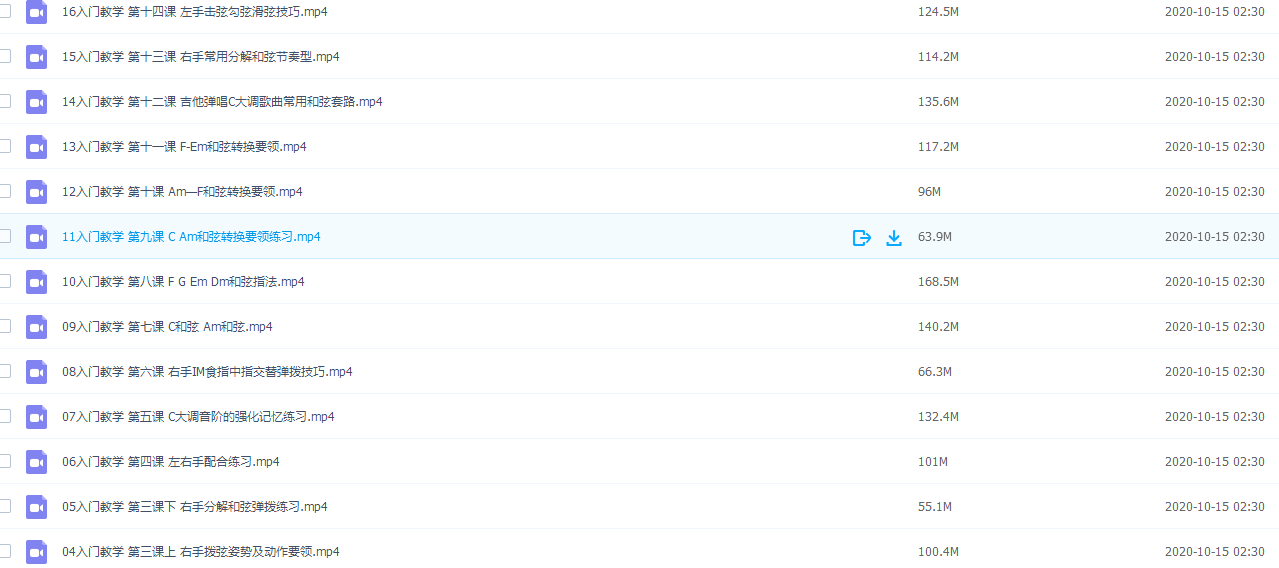Select the checkbox for 12入门教学 第十课
1279x568 pixels.
pos(4,191)
